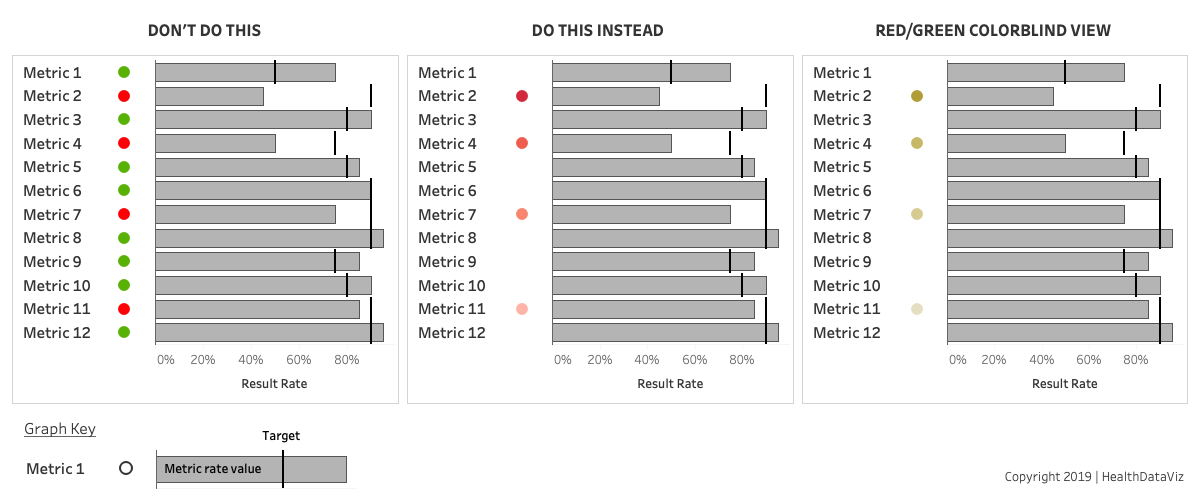Click the light pink dot for Metric 11 in middle chart

[521, 309]
